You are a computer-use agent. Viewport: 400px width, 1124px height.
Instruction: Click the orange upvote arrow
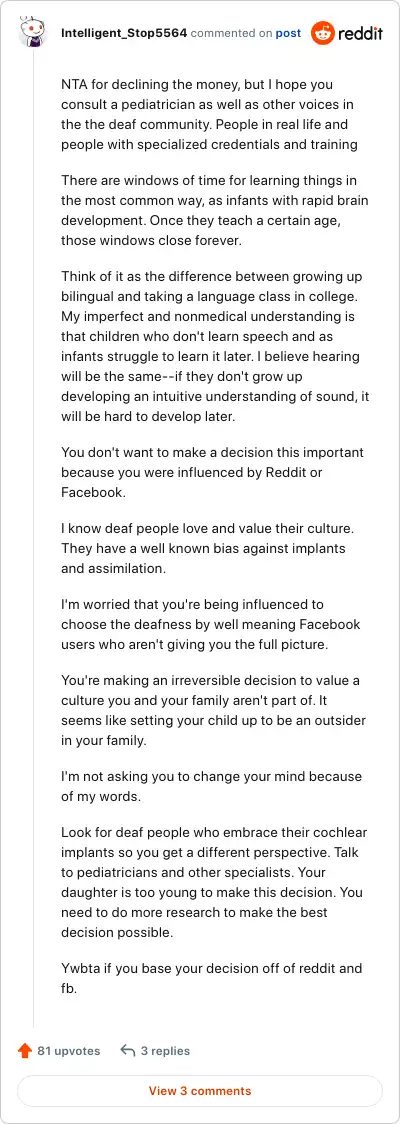(x=25, y=1051)
